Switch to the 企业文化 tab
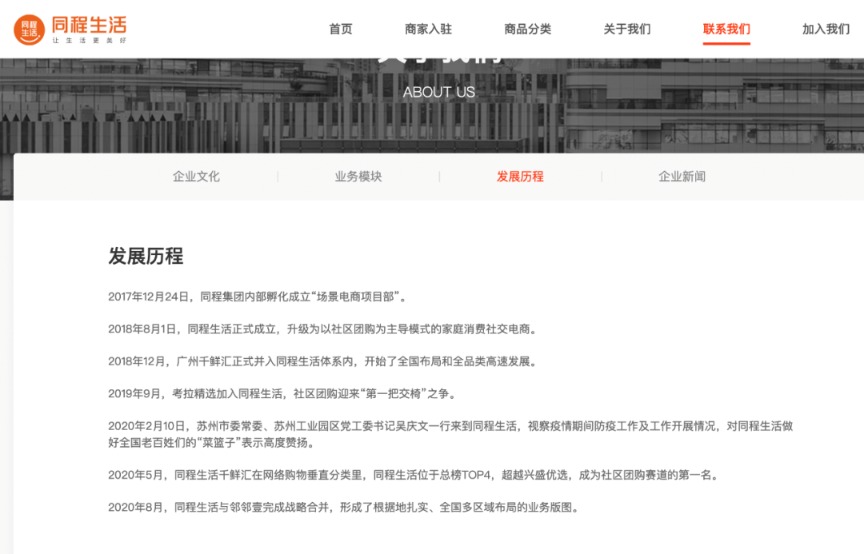 click(x=196, y=176)
